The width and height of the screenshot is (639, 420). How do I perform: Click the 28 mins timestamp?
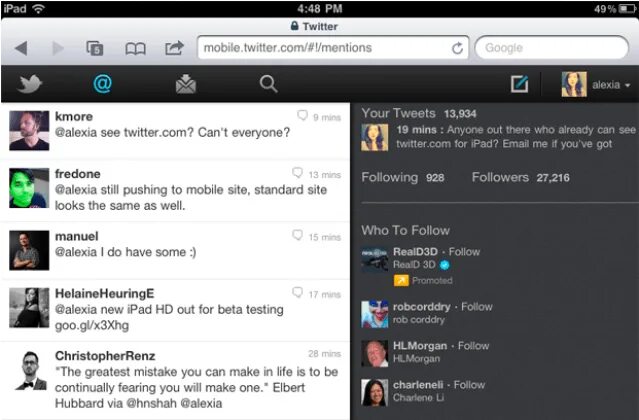(324, 354)
